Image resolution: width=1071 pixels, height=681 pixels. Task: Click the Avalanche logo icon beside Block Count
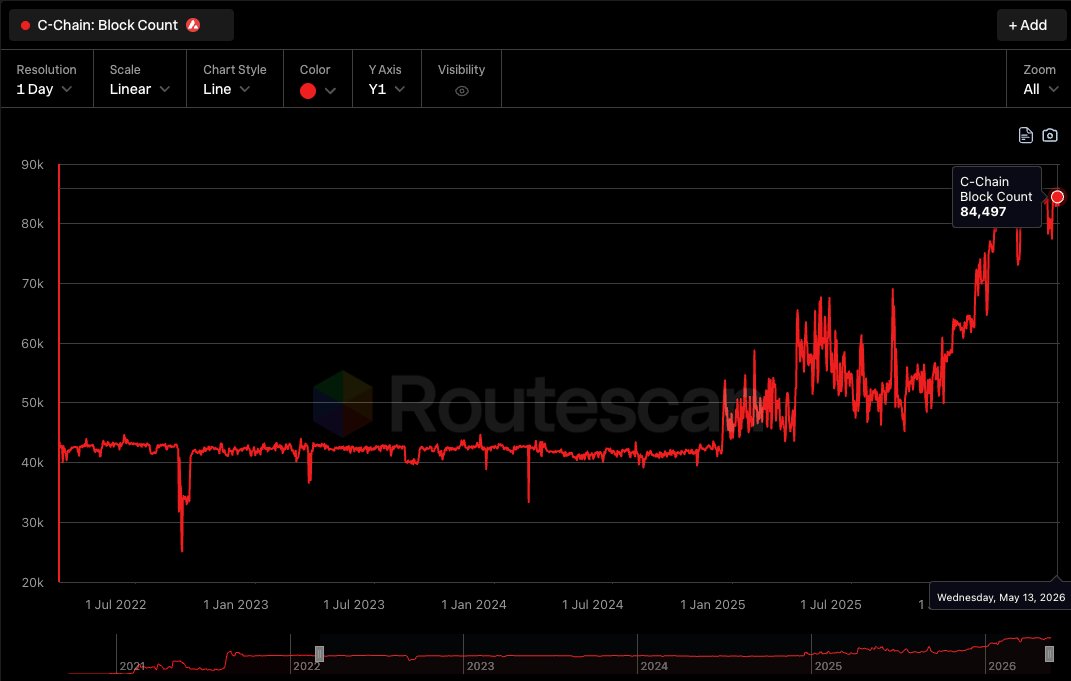[193, 25]
